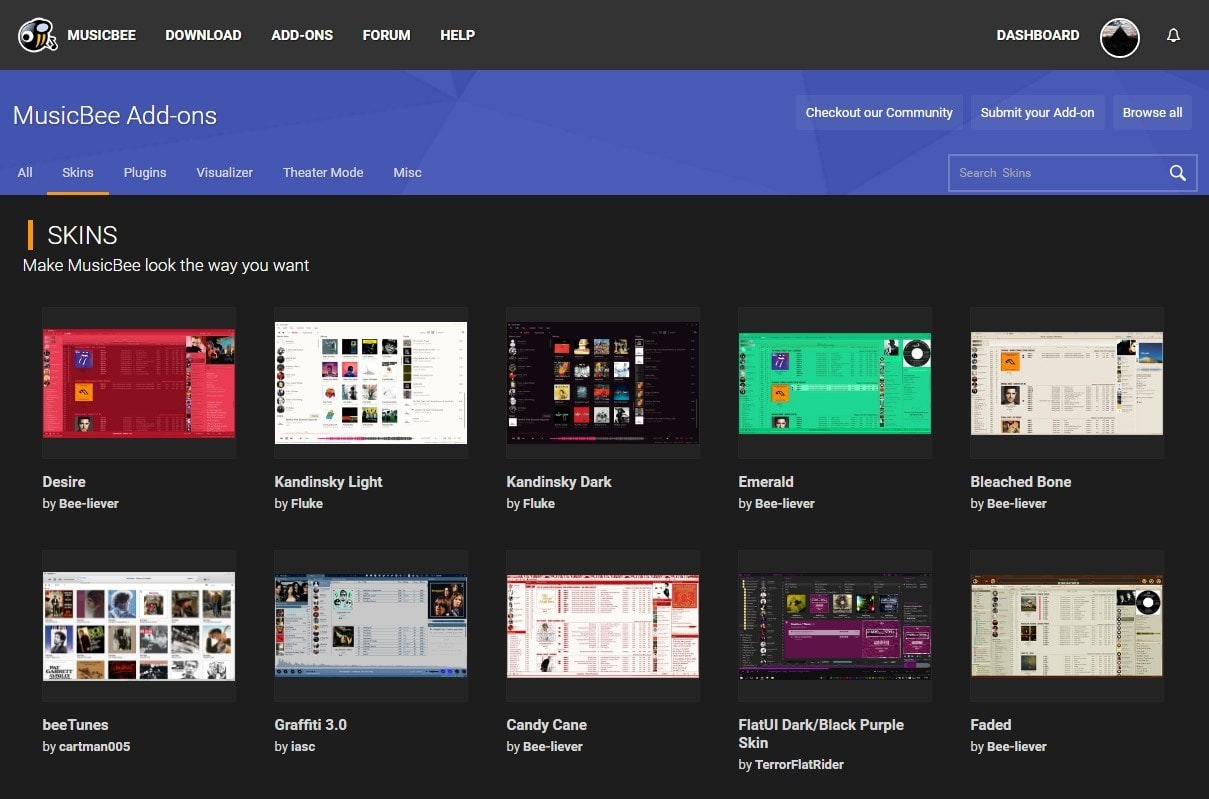Open author iasc under Graffiti 3.0
1209x799 pixels.
pyautogui.click(x=303, y=747)
